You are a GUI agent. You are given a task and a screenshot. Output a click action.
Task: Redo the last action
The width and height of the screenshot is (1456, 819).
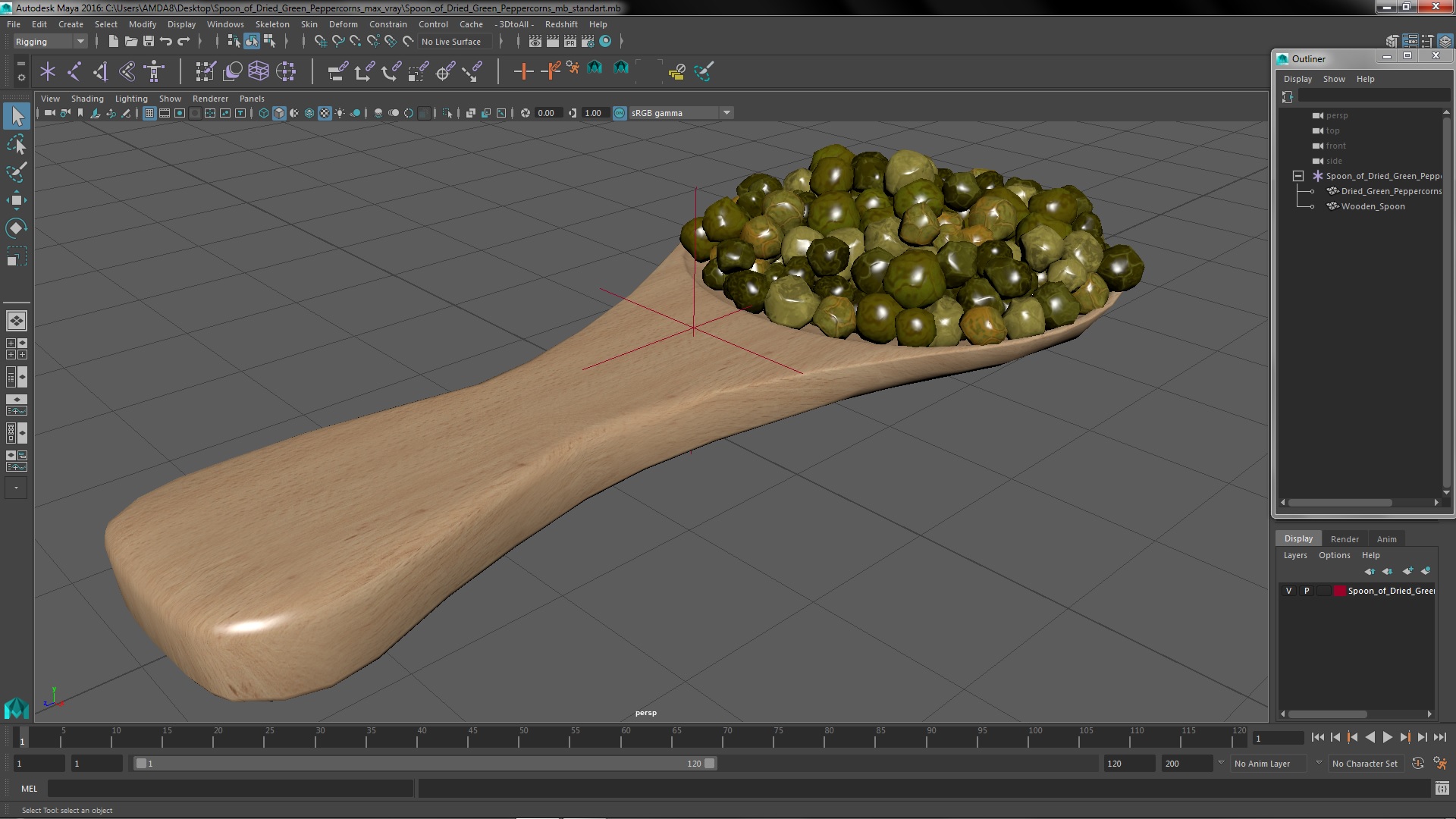pyautogui.click(x=184, y=42)
